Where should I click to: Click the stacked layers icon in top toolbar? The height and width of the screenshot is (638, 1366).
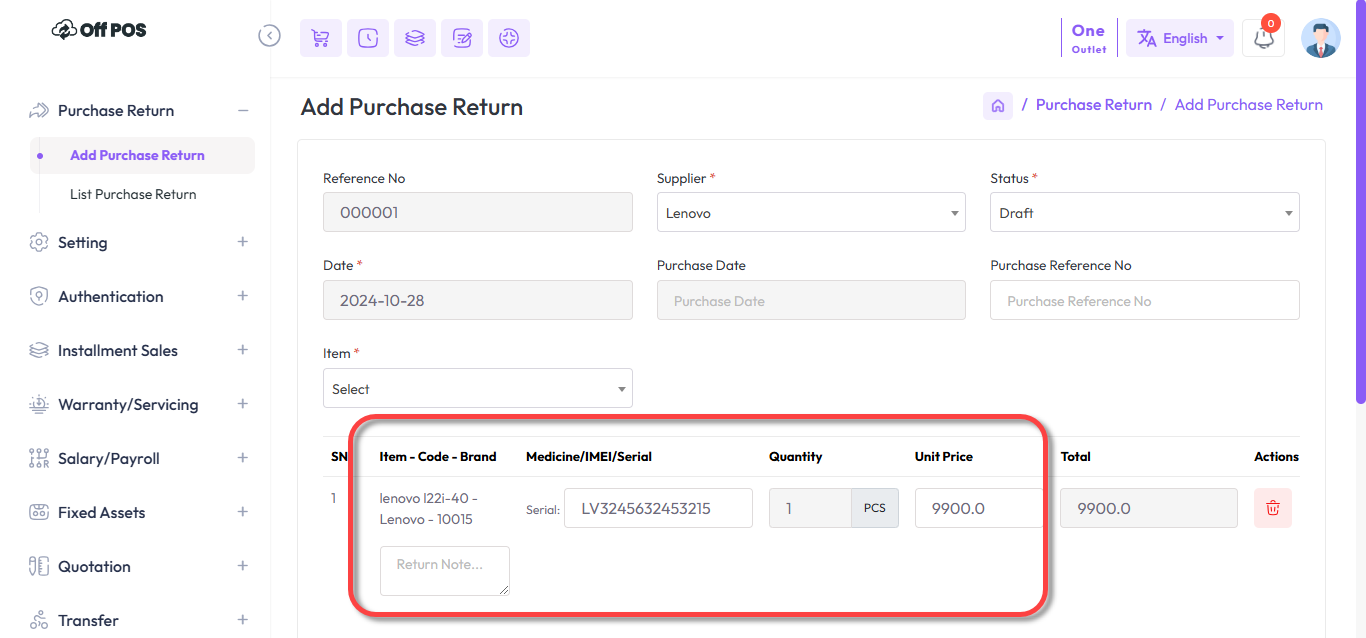(415, 38)
